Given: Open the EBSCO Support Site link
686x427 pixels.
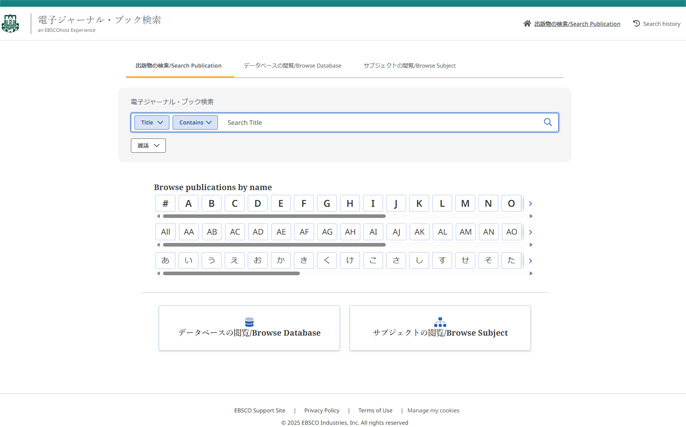Looking at the screenshot, I should 259,410.
